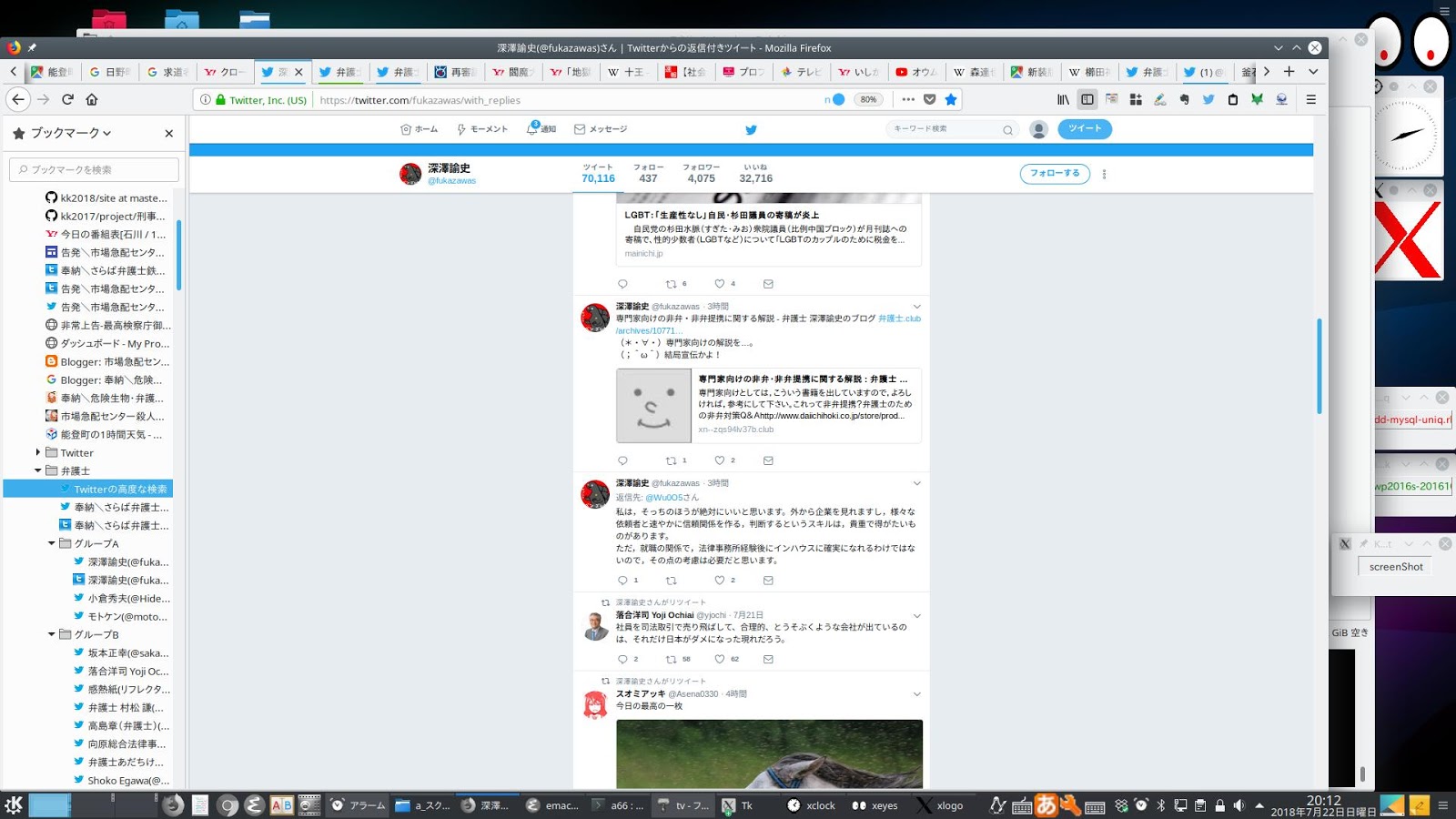This screenshot has width=1456, height=819.
Task: Click the Twitter extension icon in toolbar
Action: pos(1208,99)
